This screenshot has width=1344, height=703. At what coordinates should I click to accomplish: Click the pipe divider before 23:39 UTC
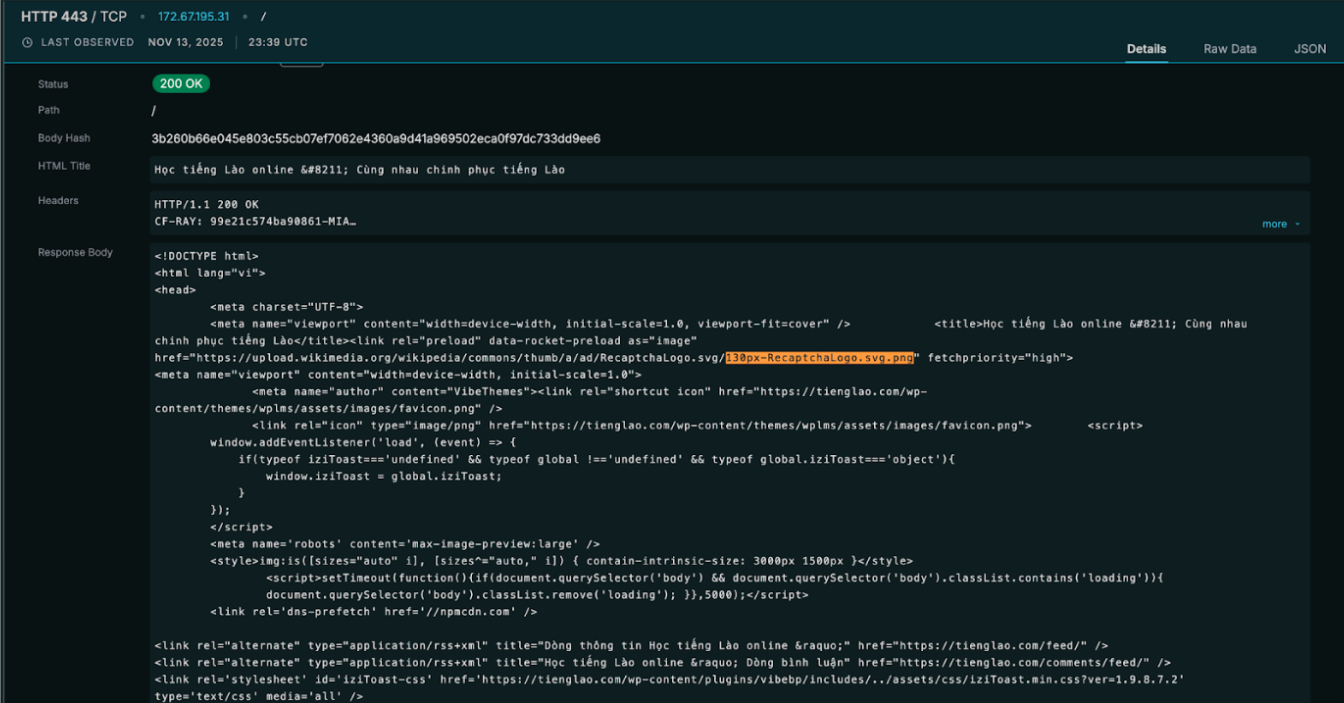(x=236, y=42)
